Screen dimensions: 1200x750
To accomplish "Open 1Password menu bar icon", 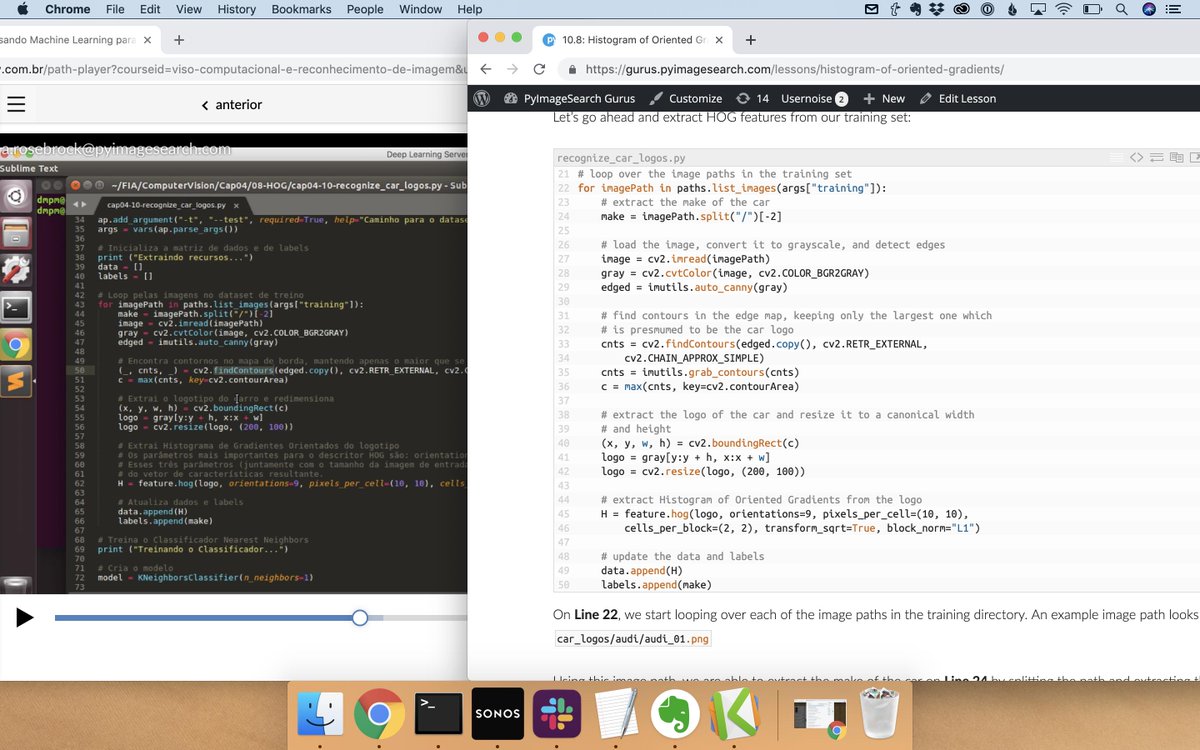I will point(986,9).
